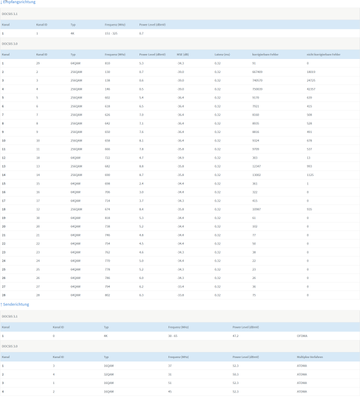Select downstream channel row 28
This screenshot has height=400, width=360.
pyautogui.click(x=180, y=295)
